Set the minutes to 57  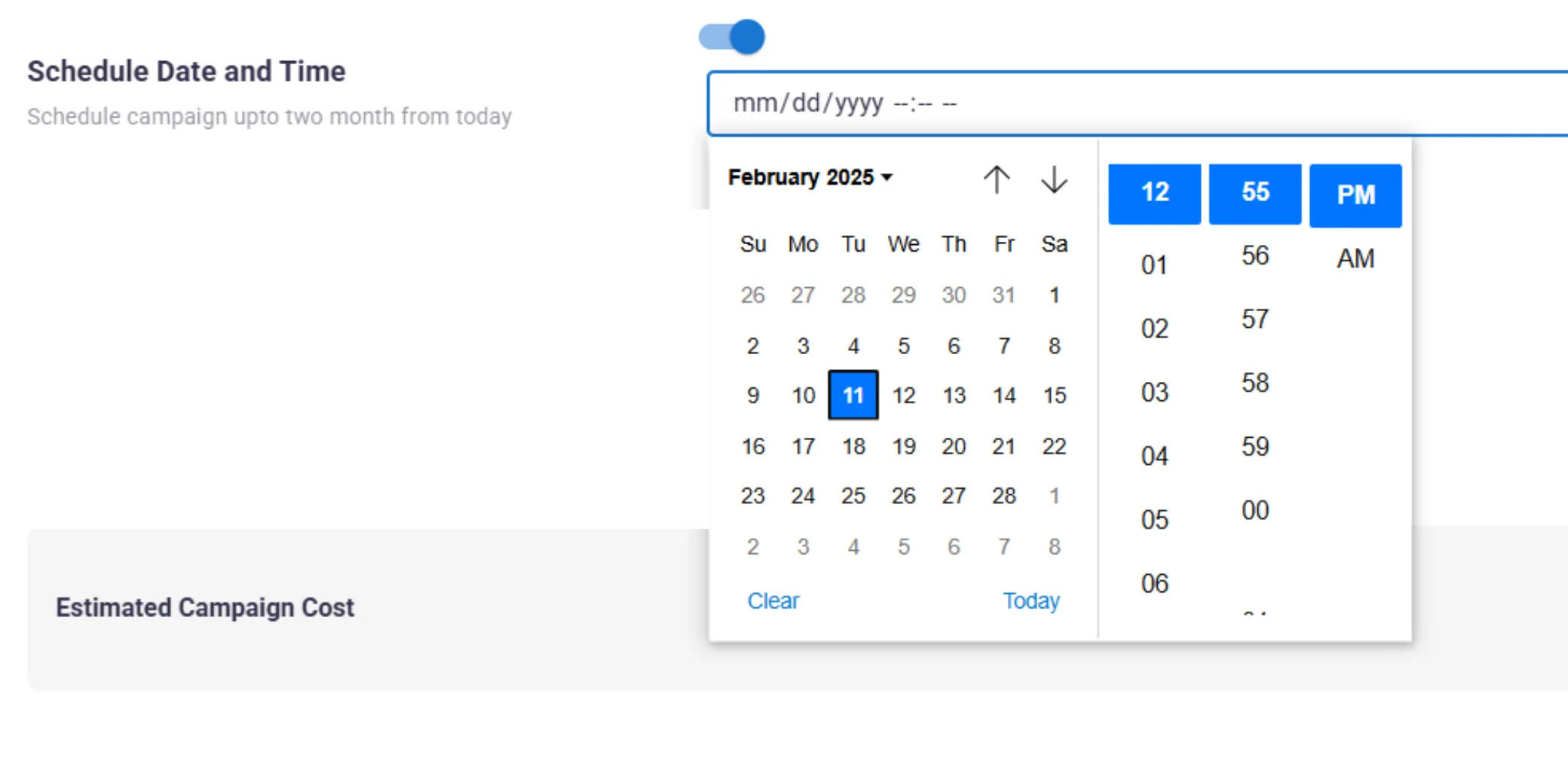pyautogui.click(x=1255, y=319)
